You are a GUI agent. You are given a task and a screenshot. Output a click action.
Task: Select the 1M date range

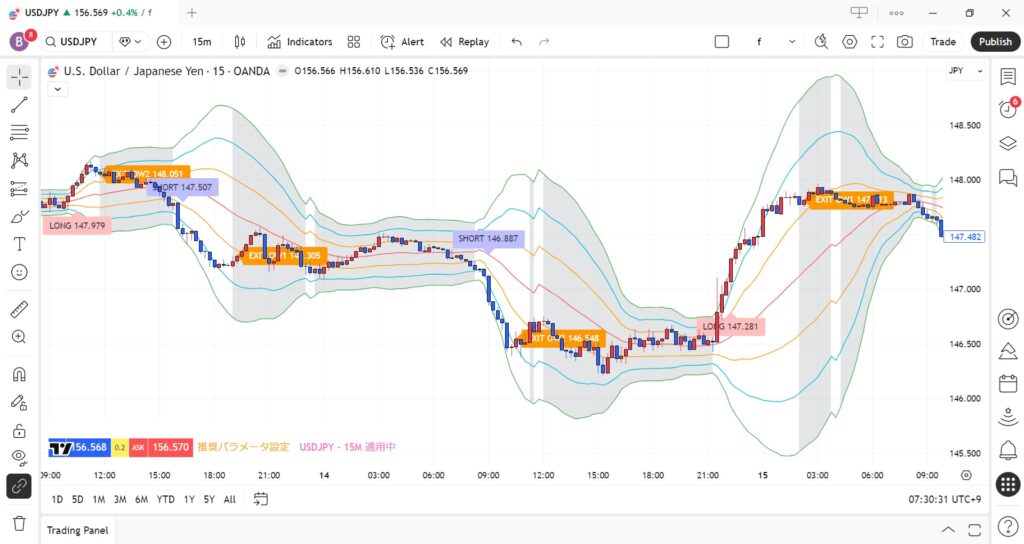point(99,499)
